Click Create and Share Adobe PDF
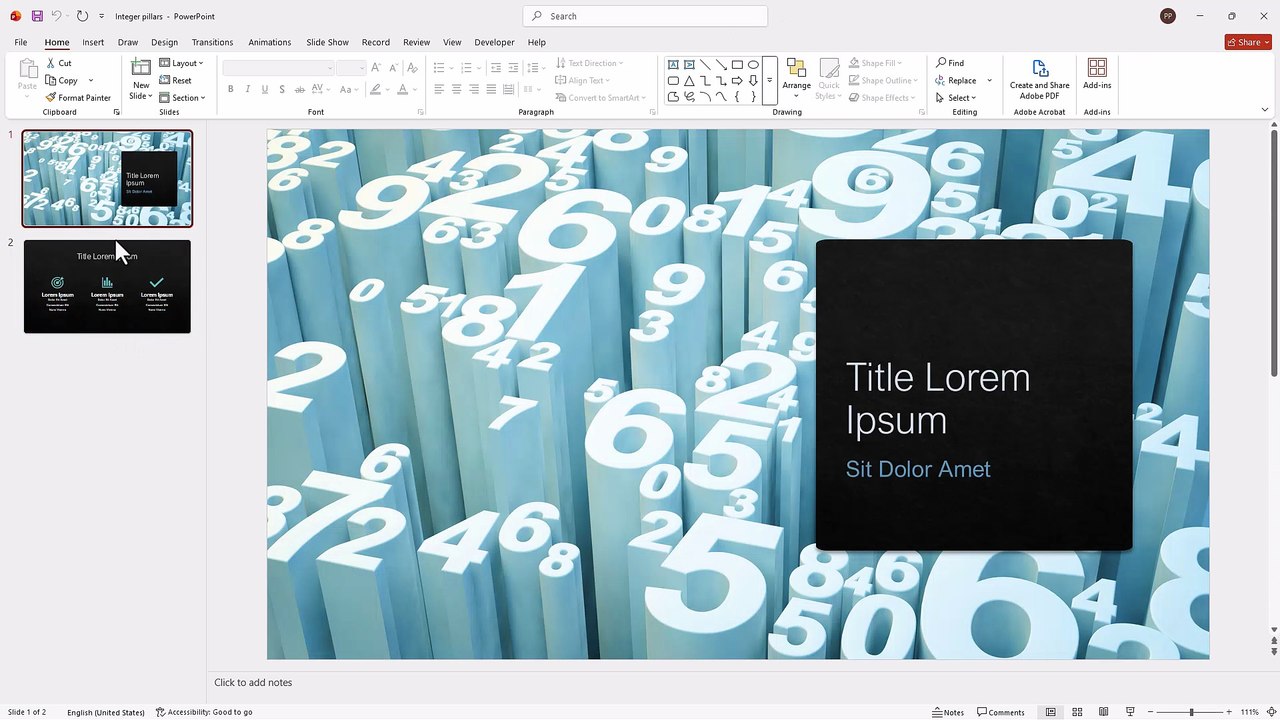This screenshot has height=720, width=1280. pyautogui.click(x=1039, y=79)
